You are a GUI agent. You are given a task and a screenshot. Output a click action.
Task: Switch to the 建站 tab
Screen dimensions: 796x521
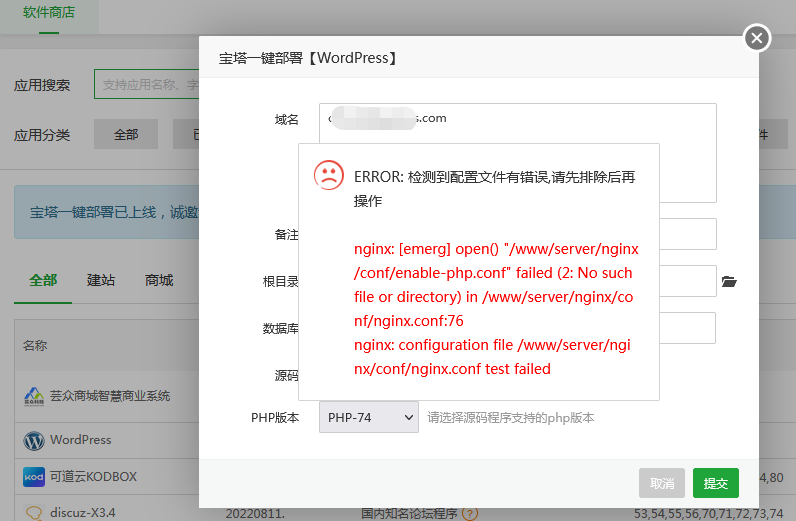(x=101, y=281)
